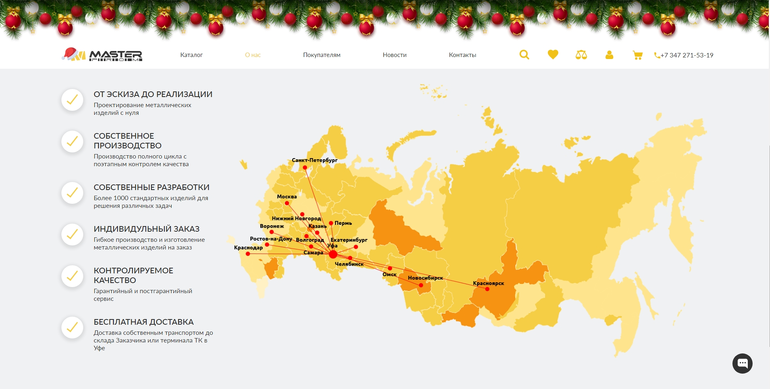Click the Москва map label

click(287, 197)
